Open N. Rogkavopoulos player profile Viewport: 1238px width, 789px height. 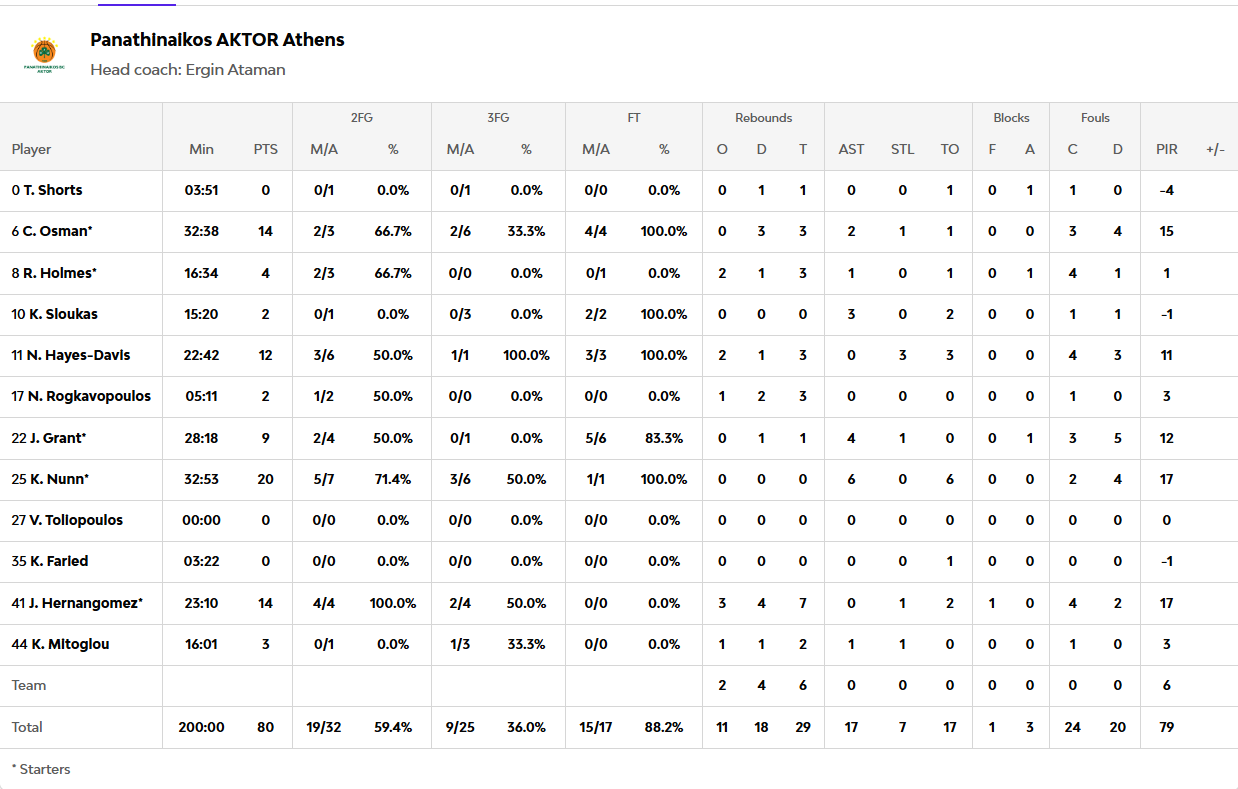click(x=88, y=396)
